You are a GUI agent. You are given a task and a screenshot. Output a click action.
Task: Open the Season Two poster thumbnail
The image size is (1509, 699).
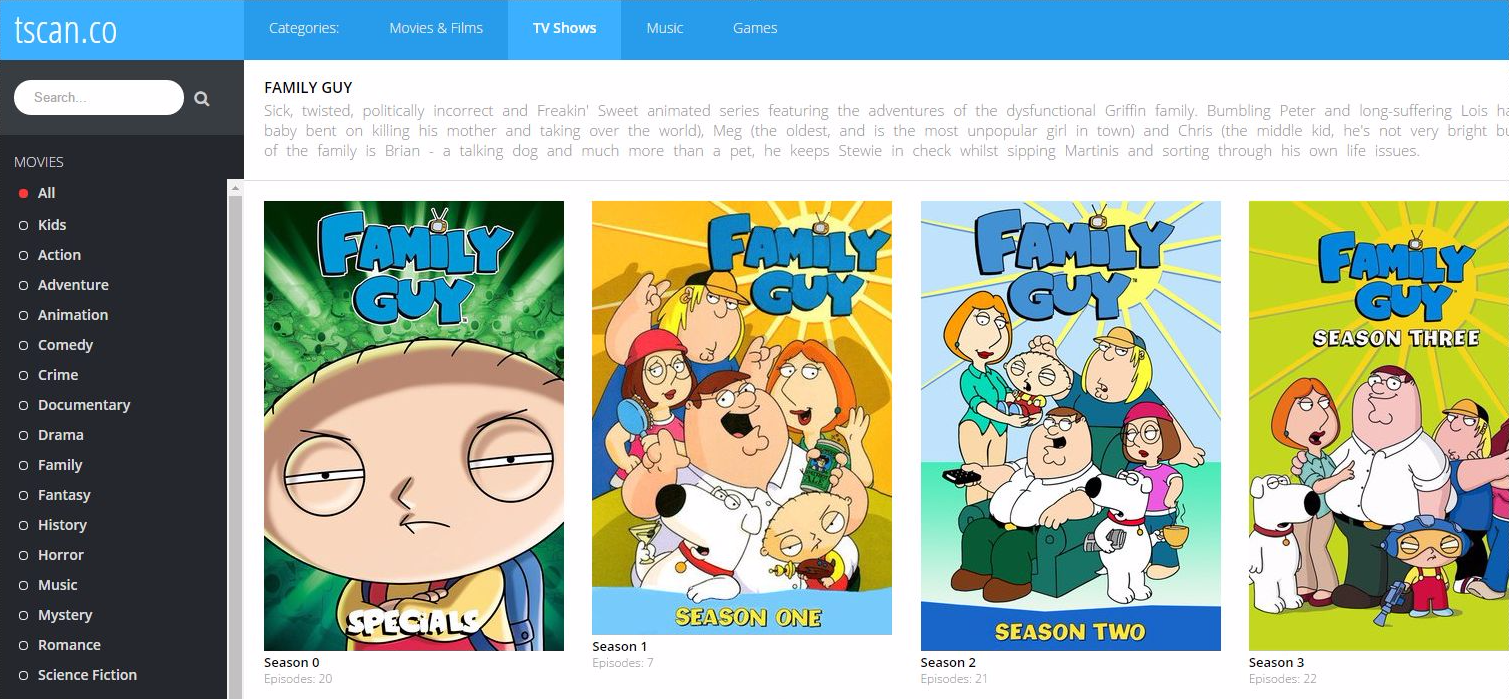[1071, 426]
